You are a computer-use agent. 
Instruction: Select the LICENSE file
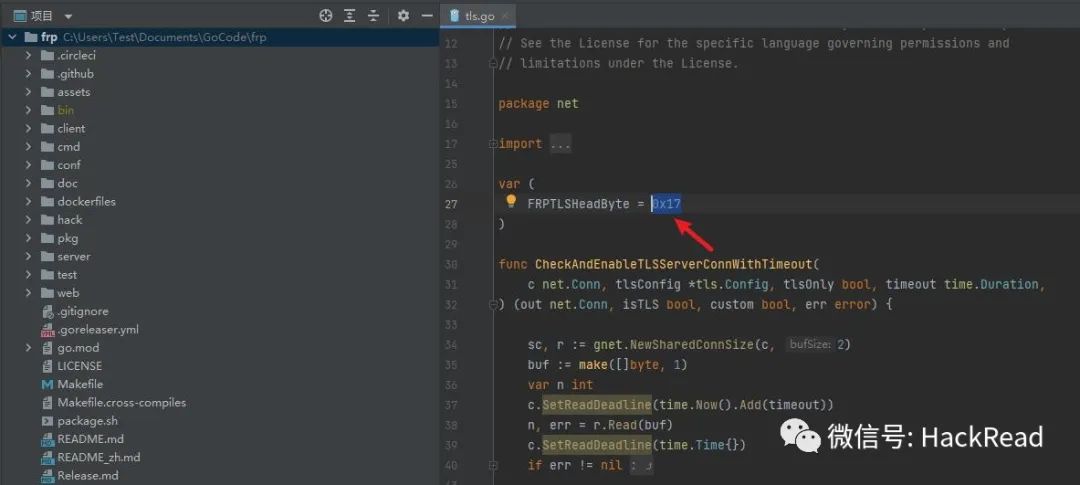(x=79, y=366)
